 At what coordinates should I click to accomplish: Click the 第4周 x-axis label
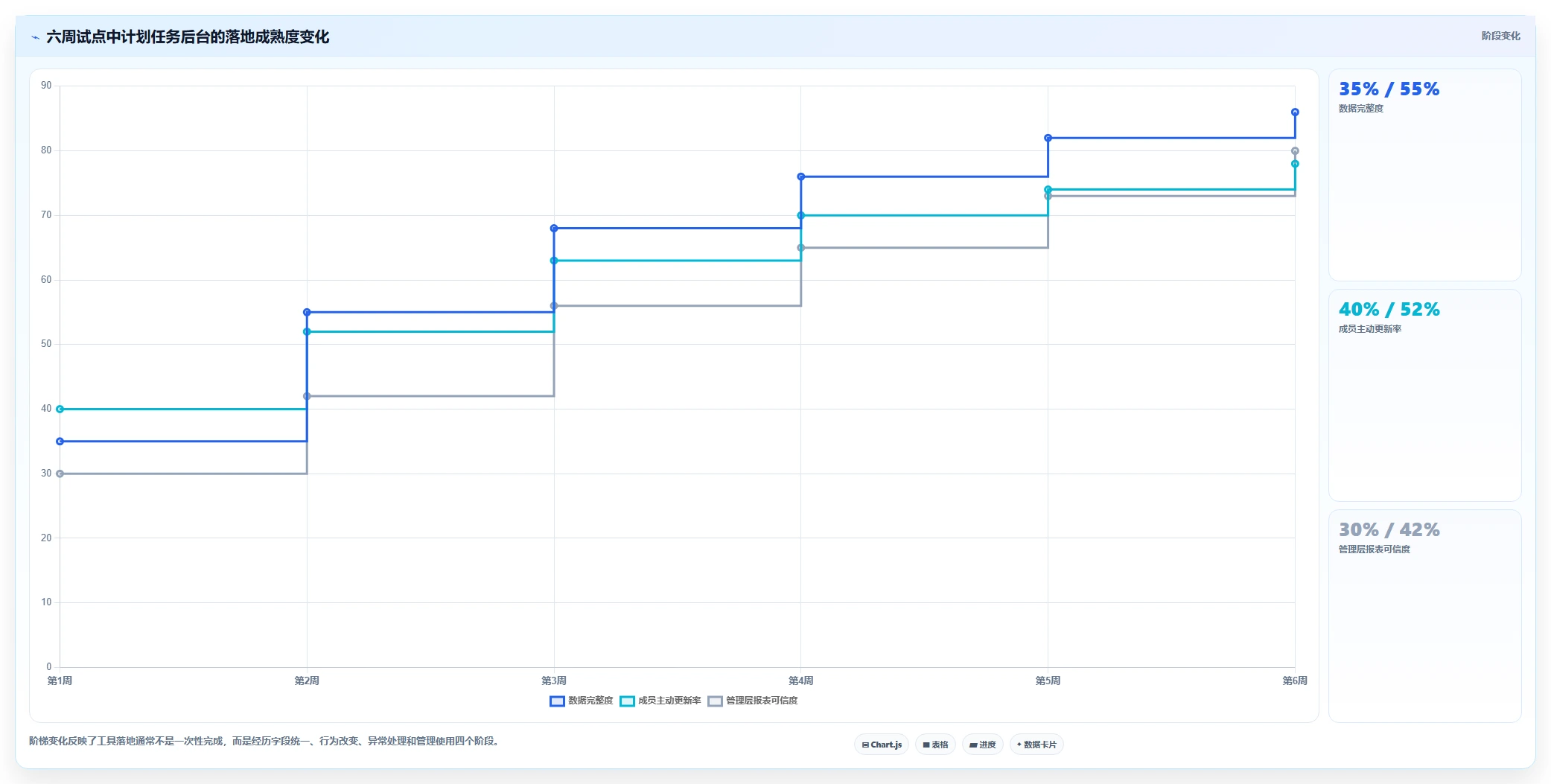pyautogui.click(x=801, y=681)
